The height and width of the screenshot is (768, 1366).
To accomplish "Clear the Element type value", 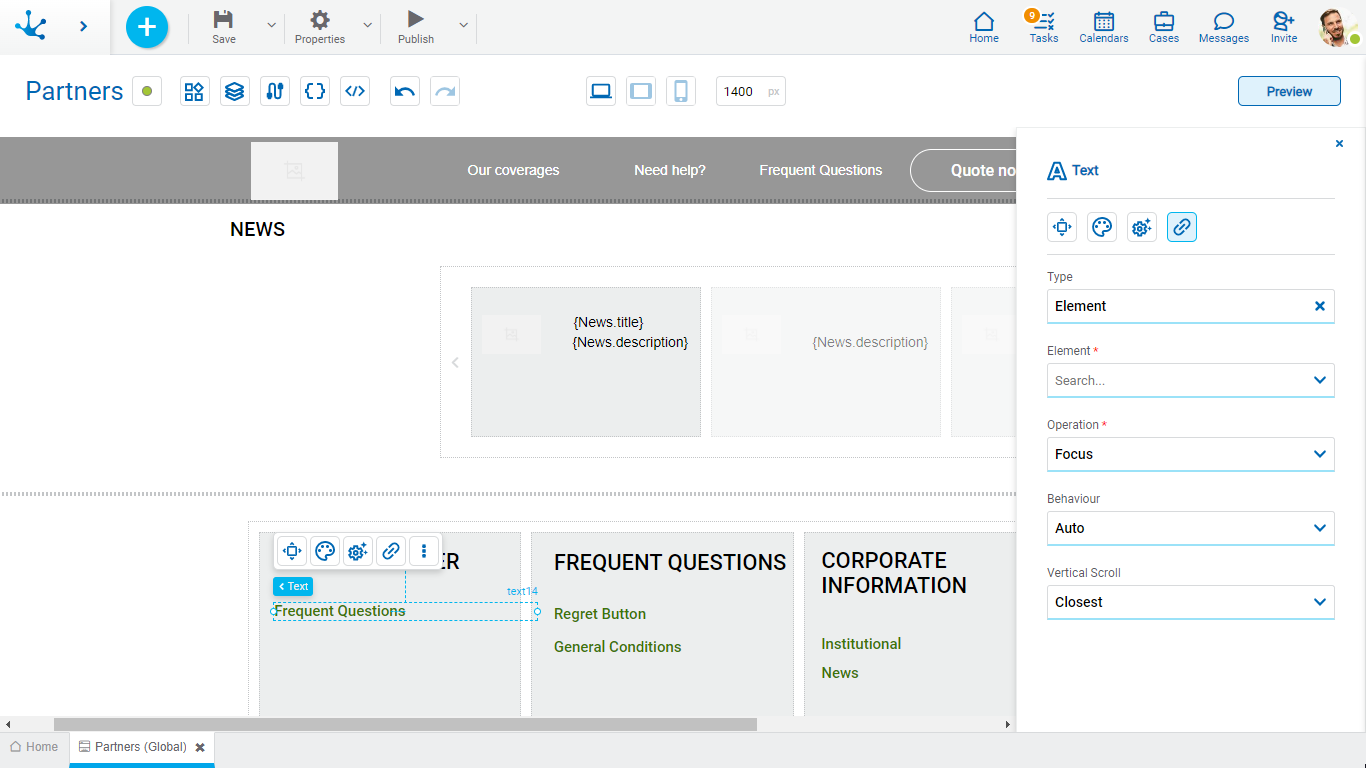I will tap(1320, 306).
